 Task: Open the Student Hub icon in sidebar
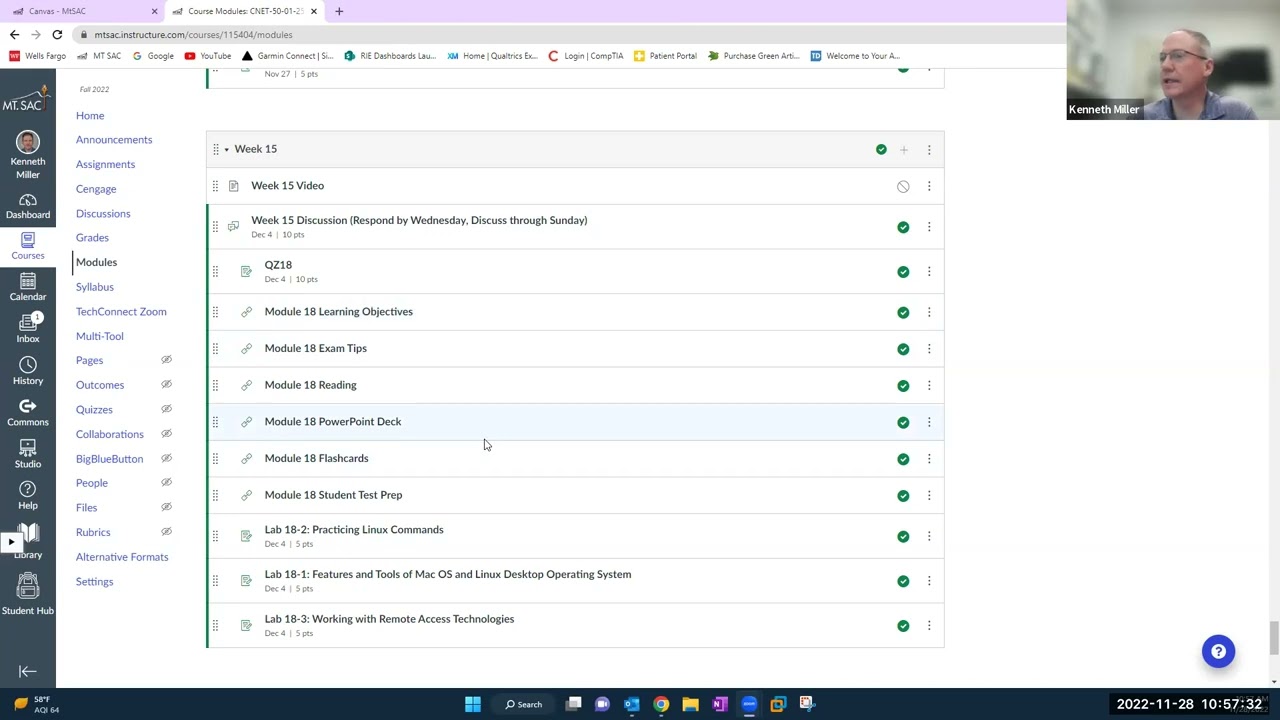click(28, 593)
